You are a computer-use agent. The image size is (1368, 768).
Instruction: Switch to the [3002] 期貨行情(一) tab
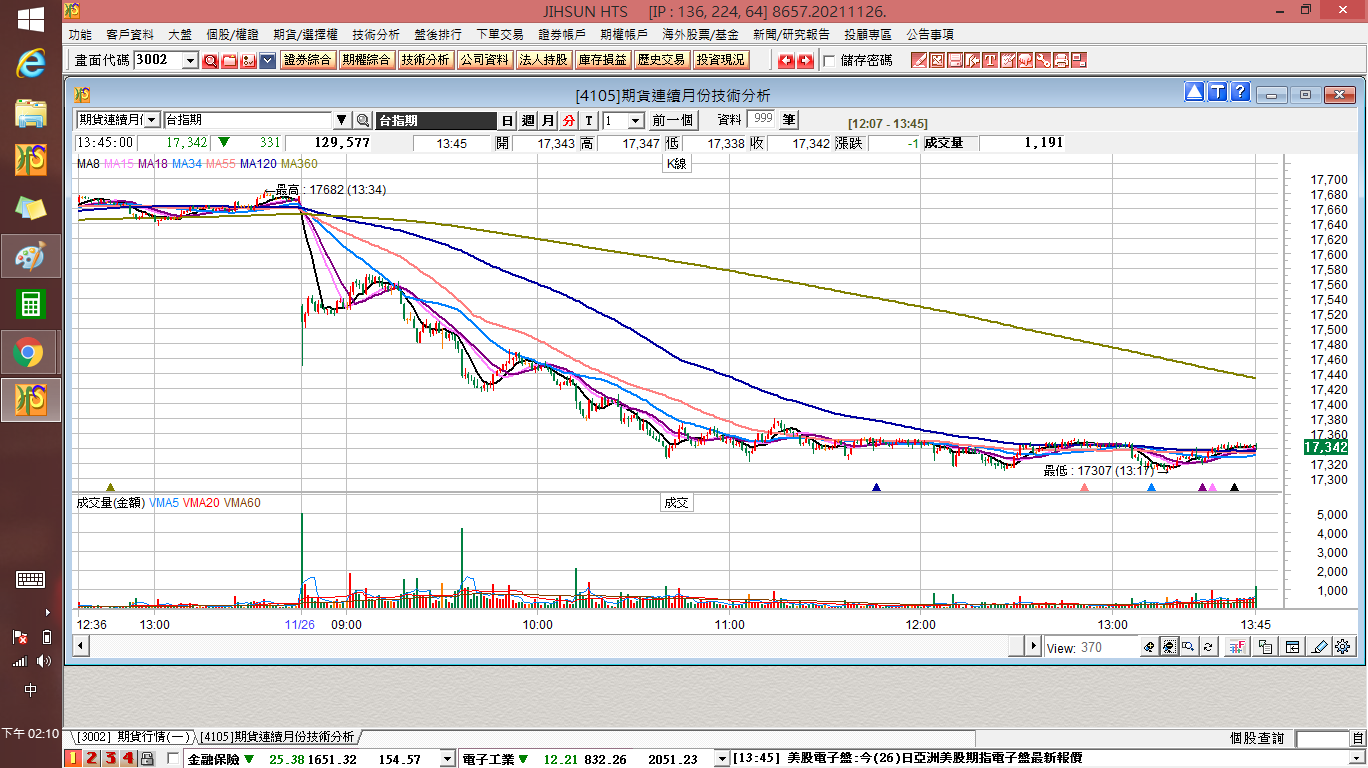tap(134, 737)
